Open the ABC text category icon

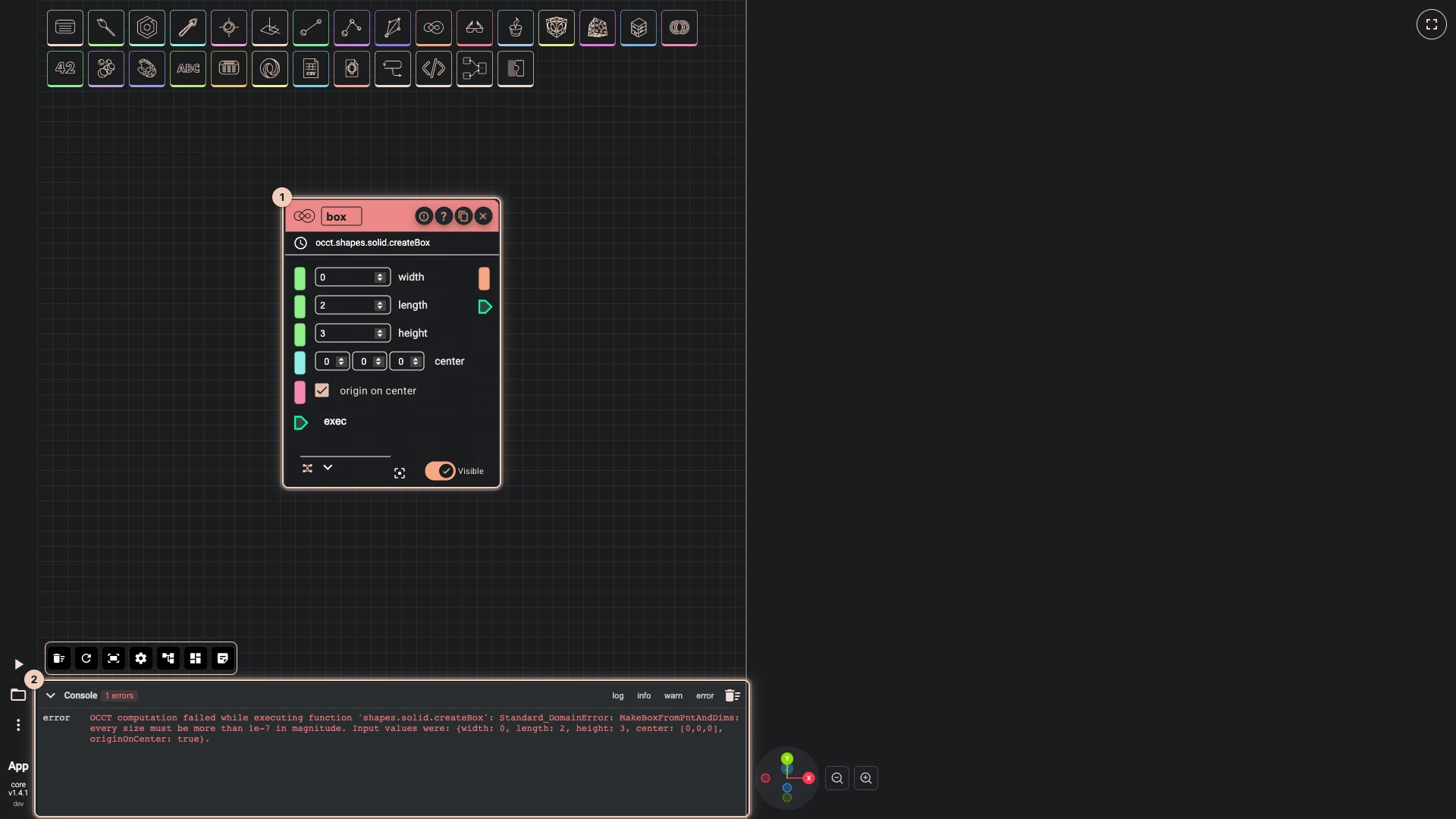(x=188, y=68)
